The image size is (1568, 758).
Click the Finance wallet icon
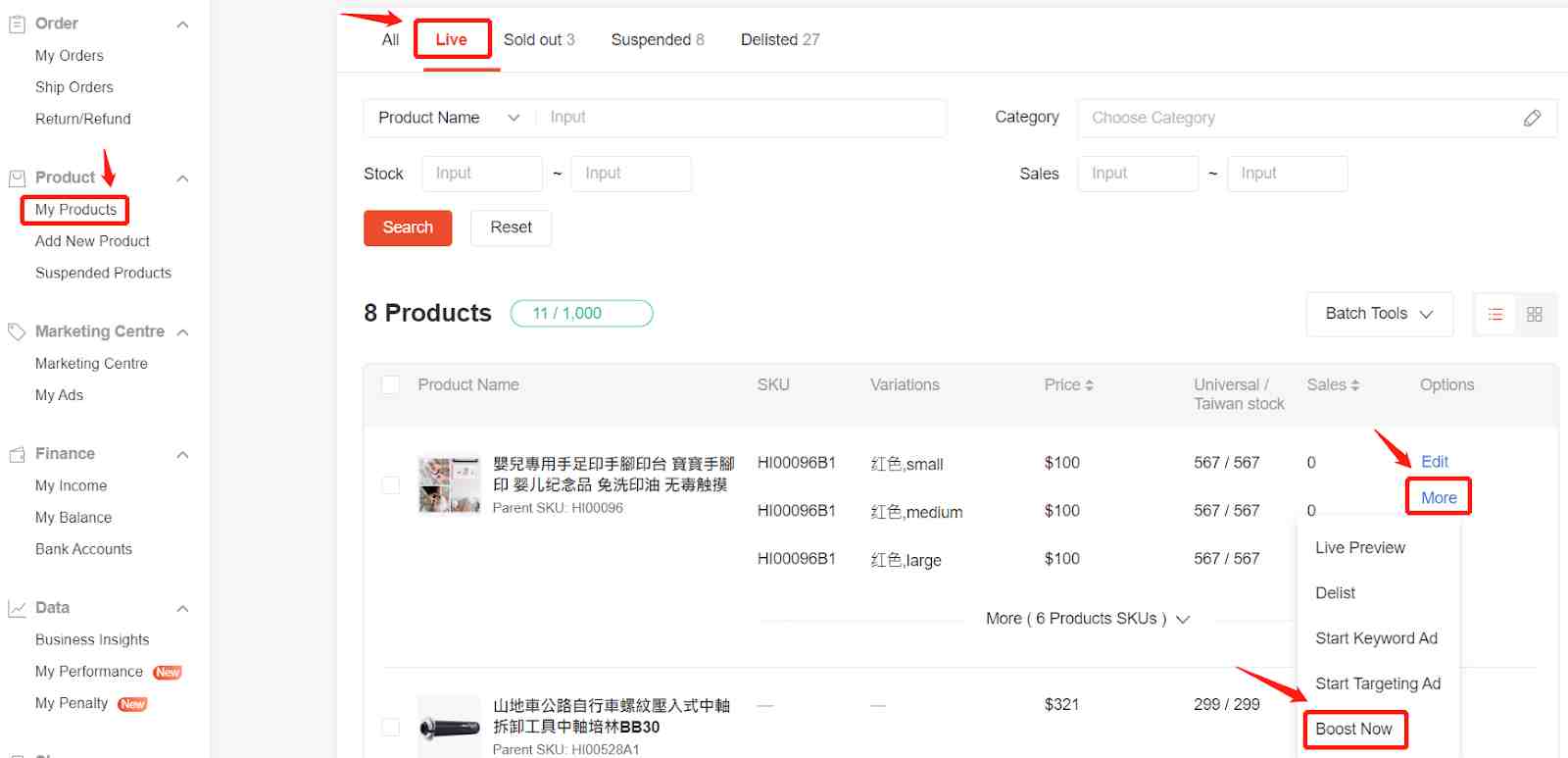17,454
